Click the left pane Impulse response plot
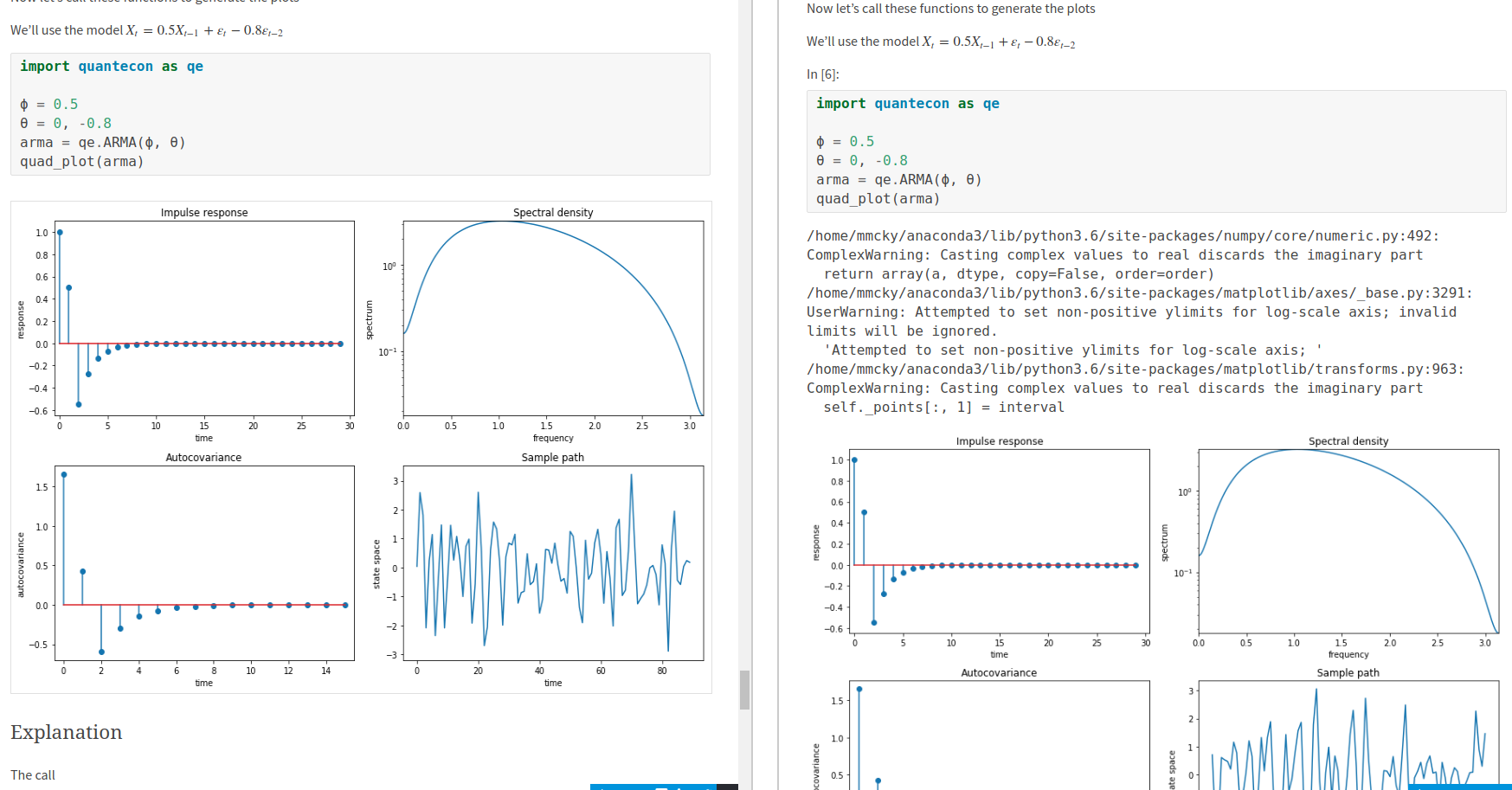The width and height of the screenshot is (1512, 790). 204,318
